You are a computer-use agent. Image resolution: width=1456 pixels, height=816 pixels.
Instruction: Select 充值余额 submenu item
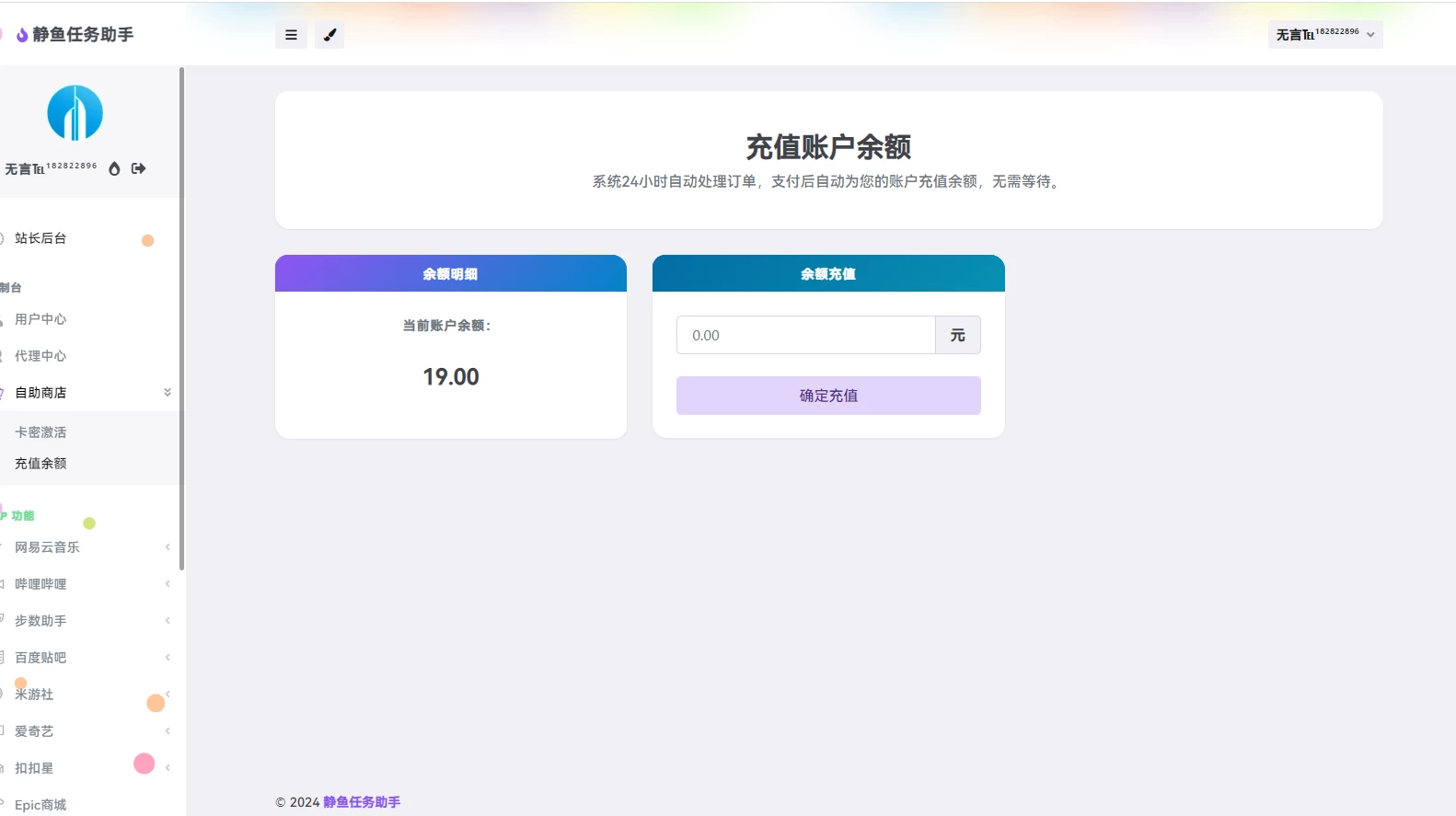point(40,464)
